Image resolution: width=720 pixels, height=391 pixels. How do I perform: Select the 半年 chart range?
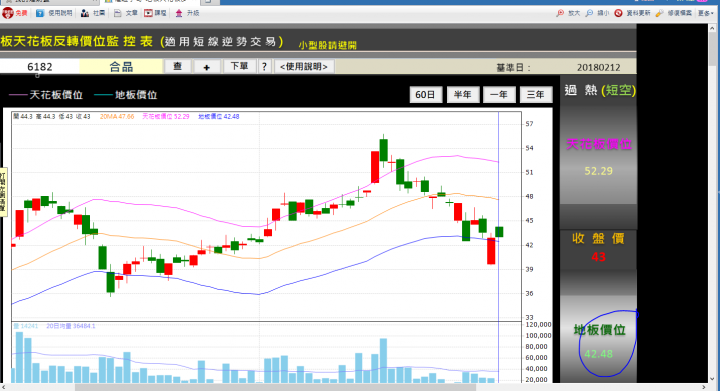click(462, 95)
